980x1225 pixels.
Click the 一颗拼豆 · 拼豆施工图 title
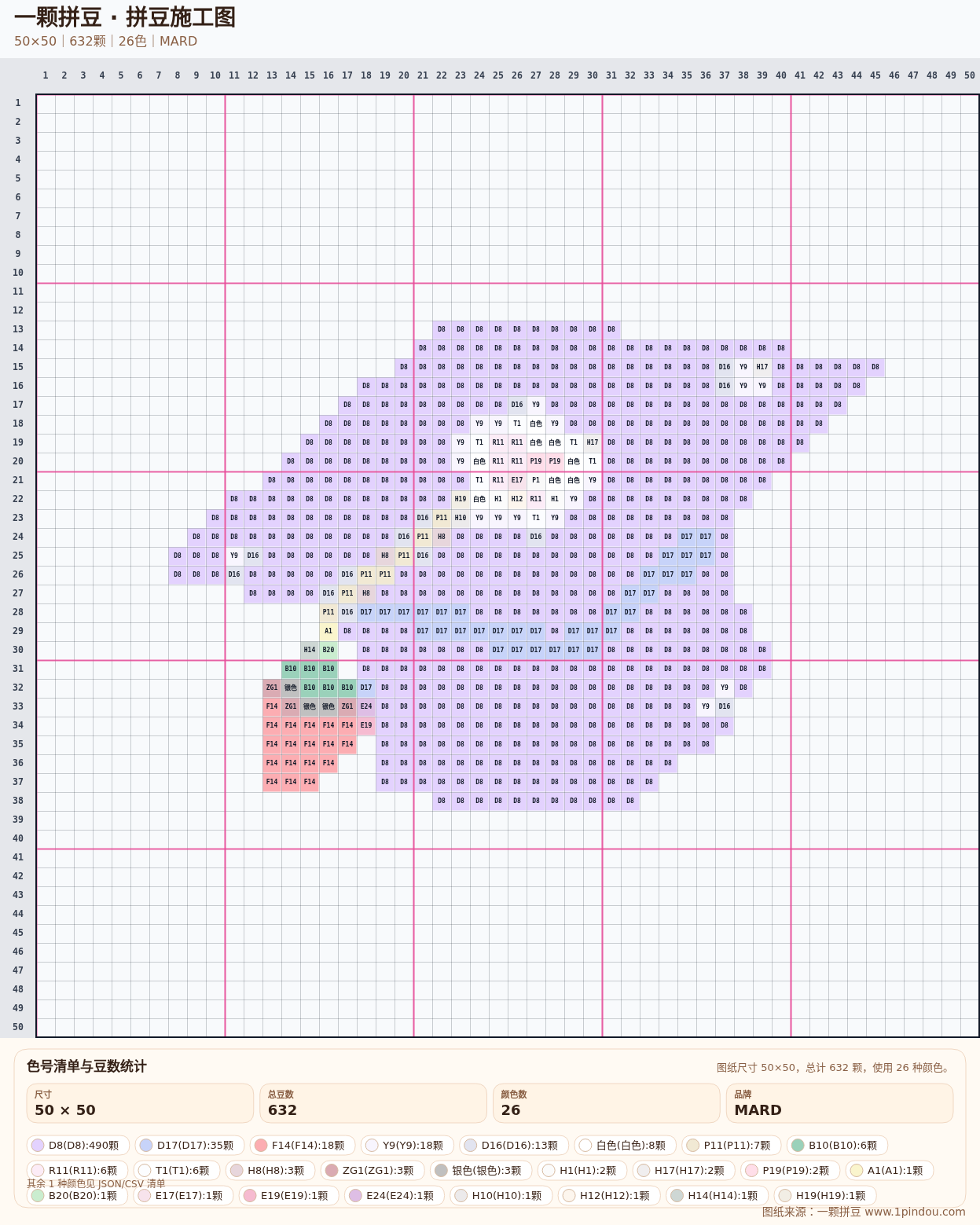[x=125, y=17]
